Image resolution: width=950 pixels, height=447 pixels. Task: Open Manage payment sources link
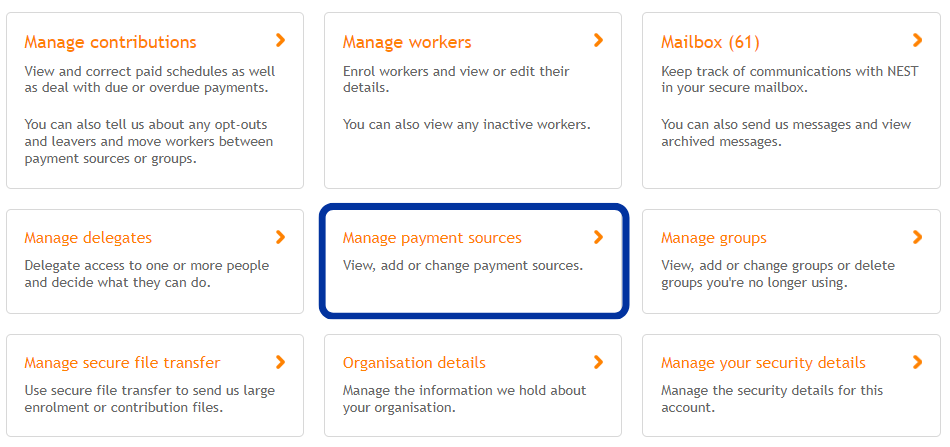[432, 238]
